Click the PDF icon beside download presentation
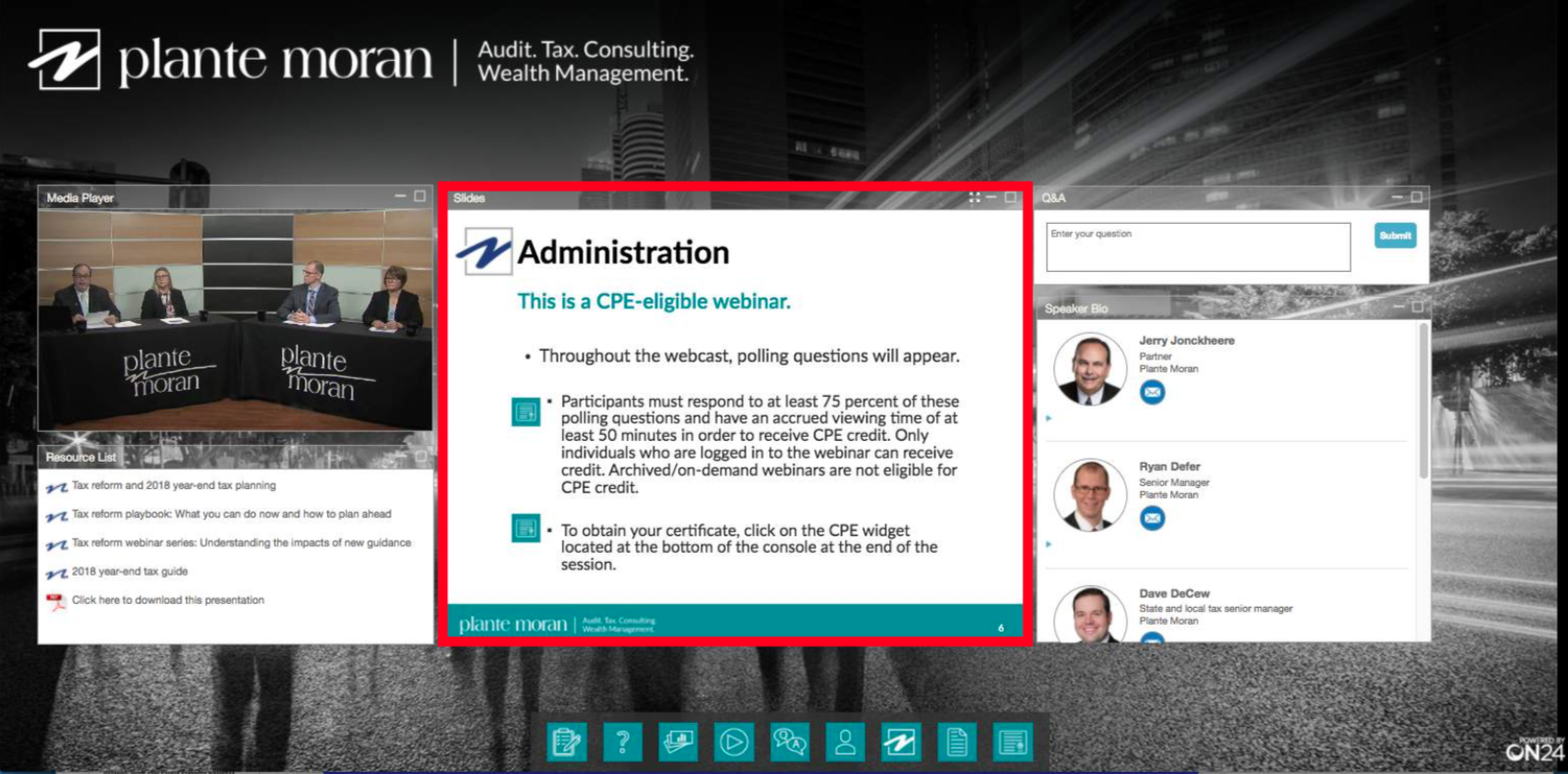This screenshot has height=774, width=1568. pos(57,601)
